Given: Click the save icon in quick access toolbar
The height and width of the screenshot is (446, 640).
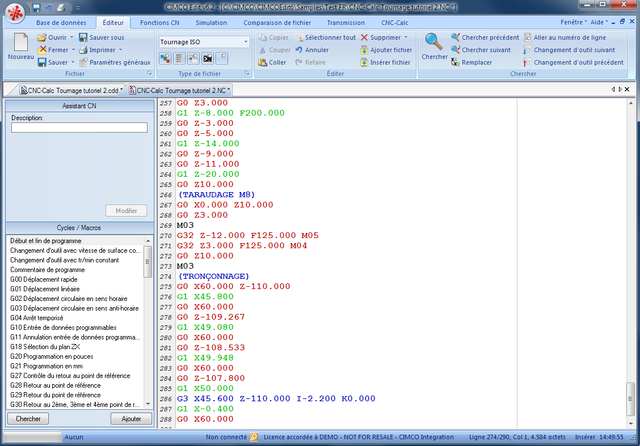Looking at the screenshot, I should [36, 7].
